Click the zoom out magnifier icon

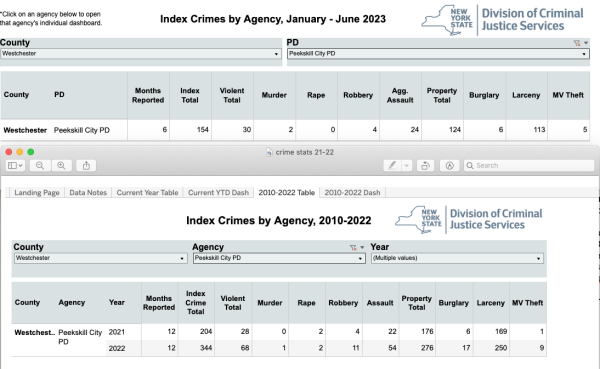pyautogui.click(x=40, y=166)
